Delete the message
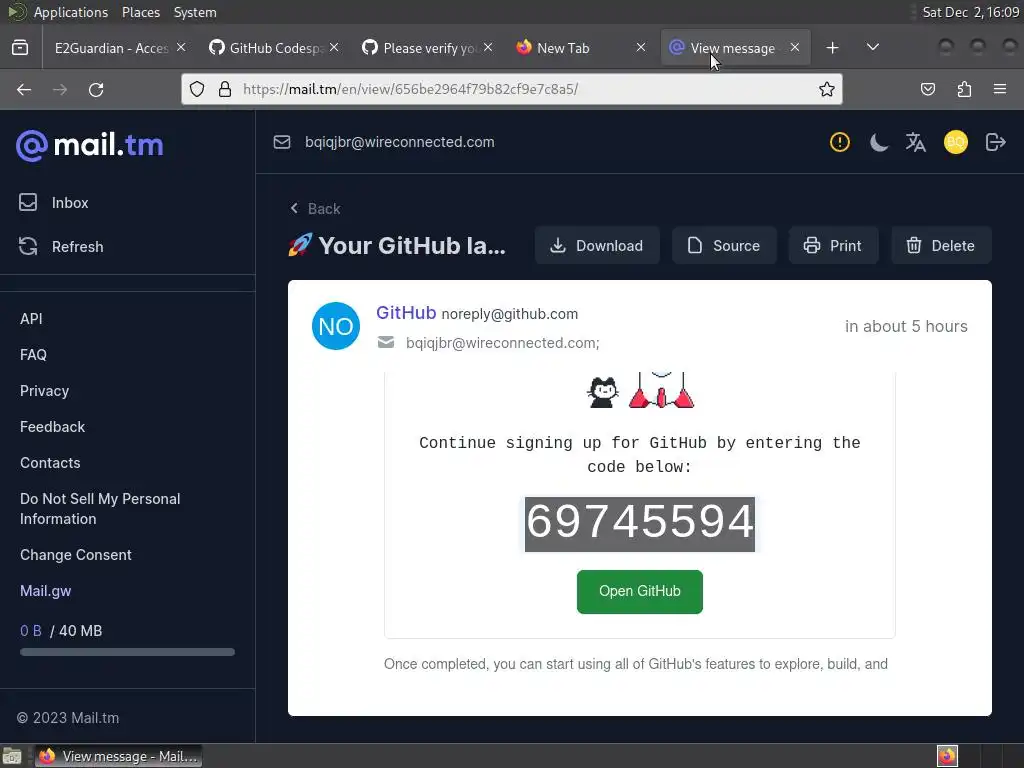This screenshot has width=1024, height=768. pos(941,246)
